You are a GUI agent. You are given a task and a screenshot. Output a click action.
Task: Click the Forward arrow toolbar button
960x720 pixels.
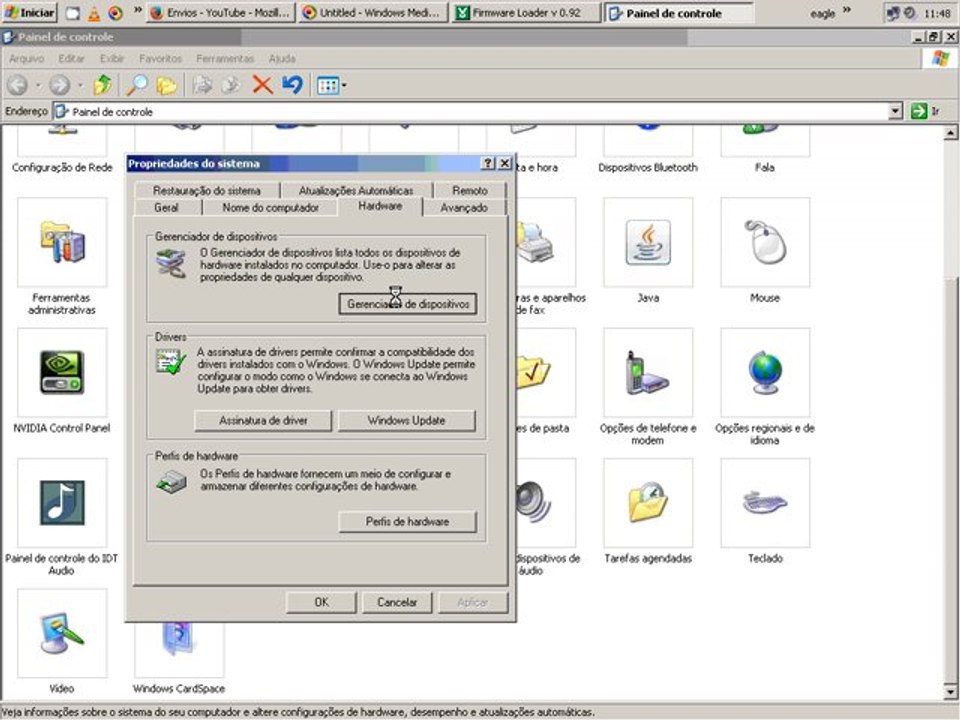[59, 85]
